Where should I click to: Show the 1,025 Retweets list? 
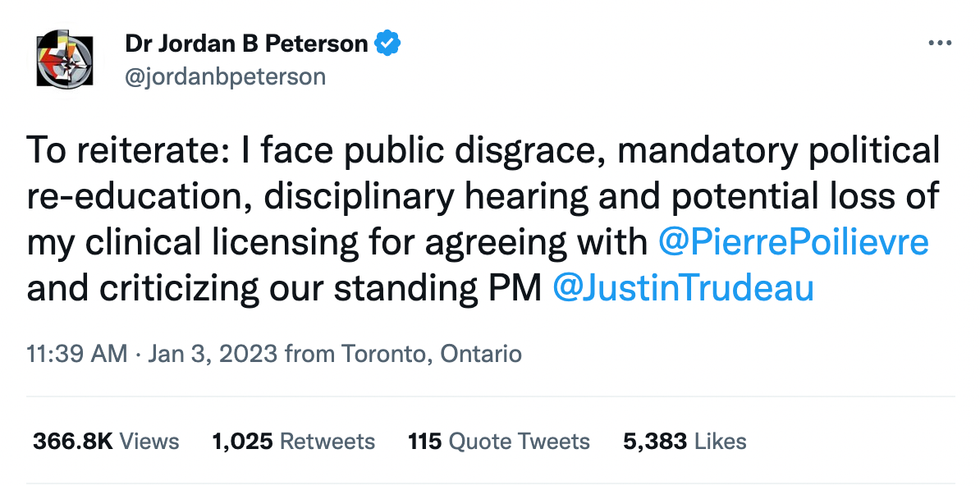[x=294, y=441]
